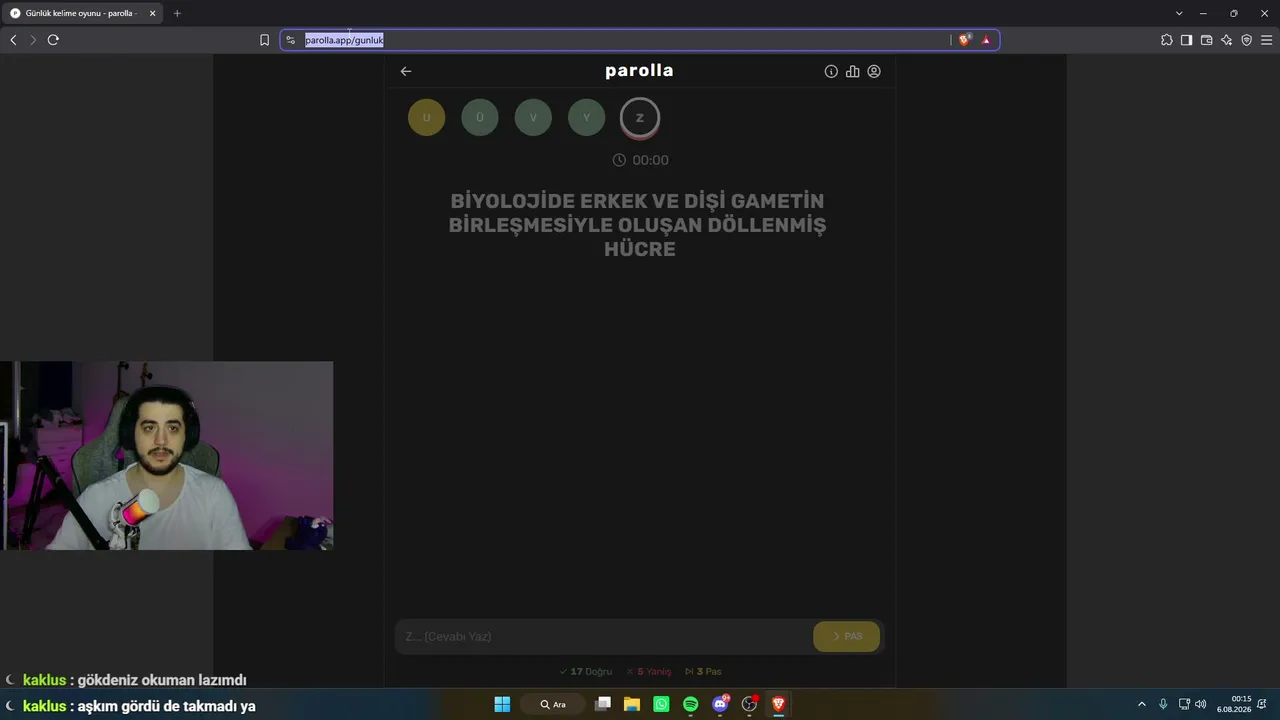This screenshot has width=1280, height=720.
Task: Open the tab search dropdown arrow
Action: tap(1179, 13)
